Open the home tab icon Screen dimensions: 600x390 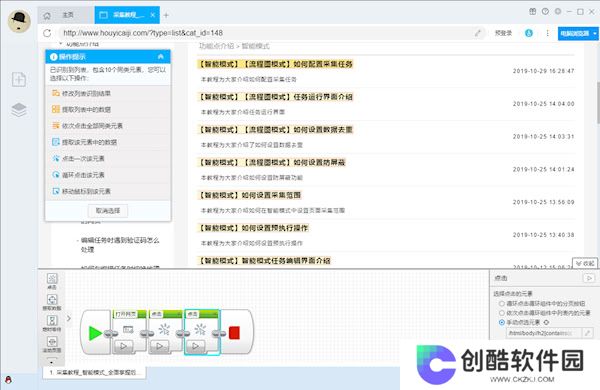coord(47,15)
